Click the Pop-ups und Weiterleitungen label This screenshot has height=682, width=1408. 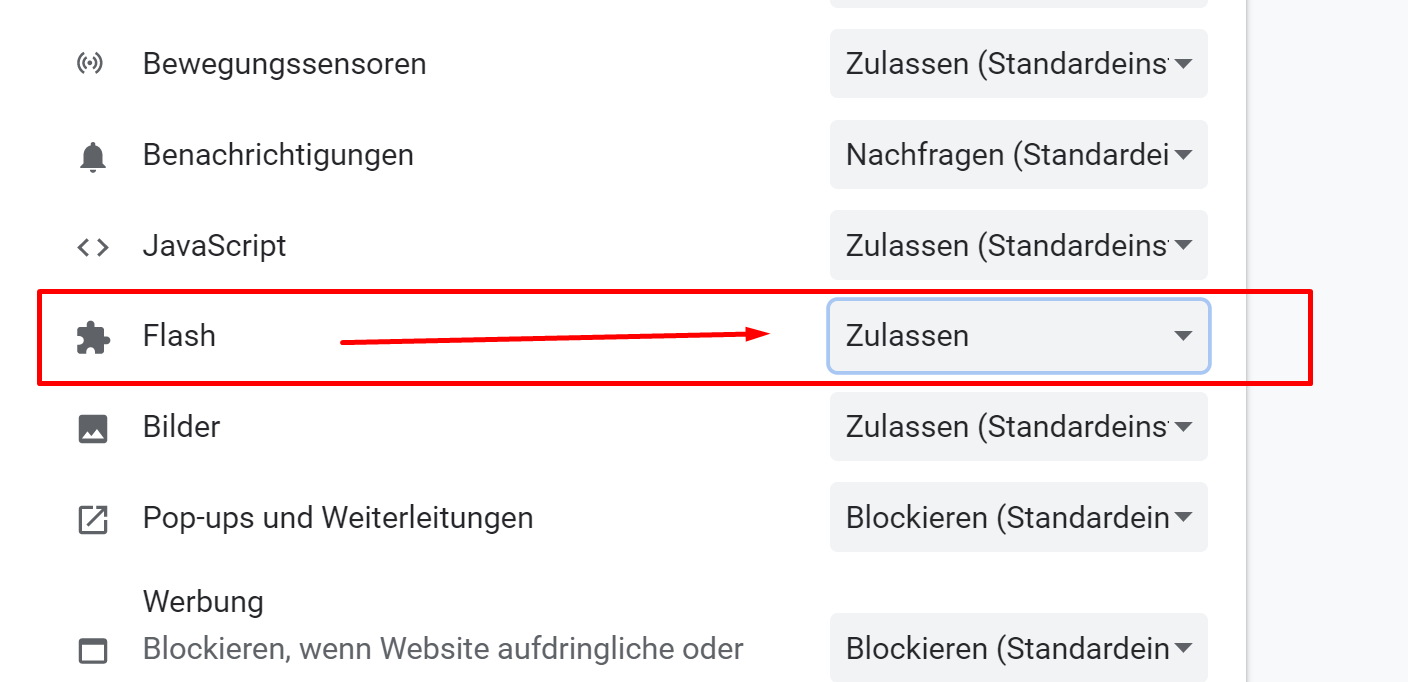click(338, 518)
